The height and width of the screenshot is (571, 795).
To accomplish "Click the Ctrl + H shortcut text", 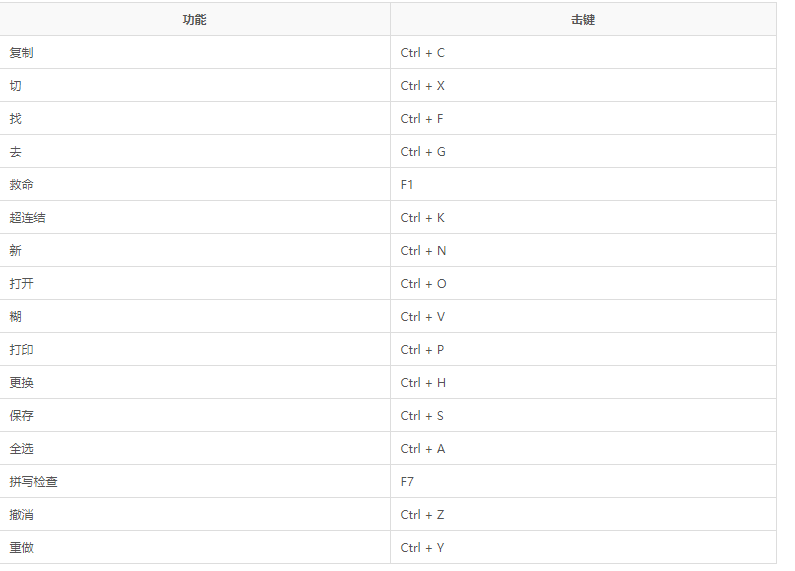I will (x=423, y=383).
